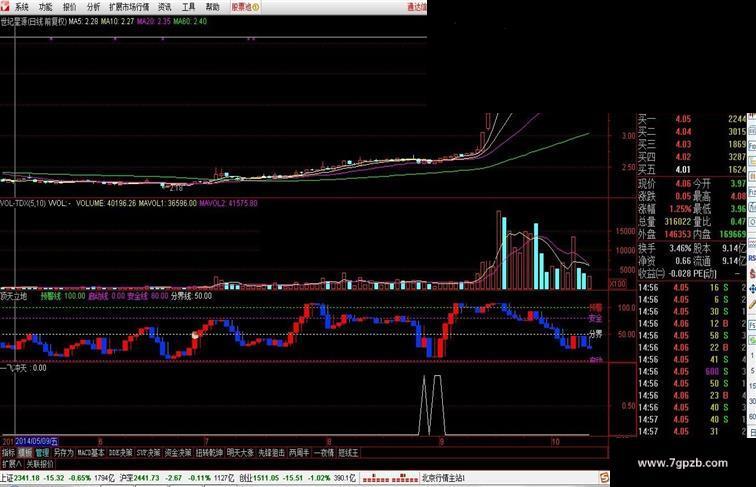Image resolution: width=756 pixels, height=487 pixels.
Task: Click the 北京行情主站 server status
Action: [443, 478]
